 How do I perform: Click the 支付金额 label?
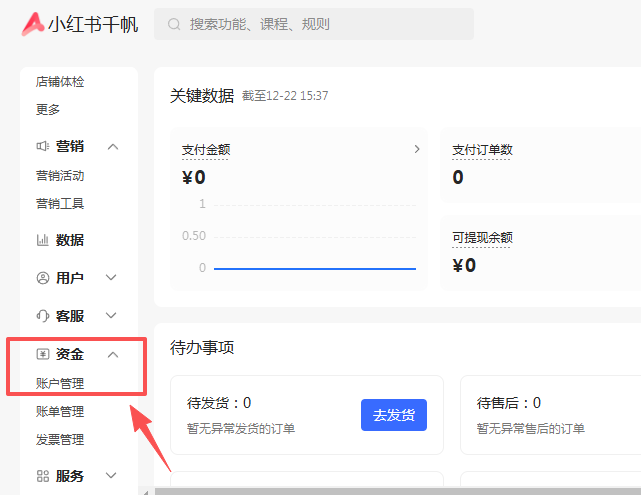pos(206,150)
